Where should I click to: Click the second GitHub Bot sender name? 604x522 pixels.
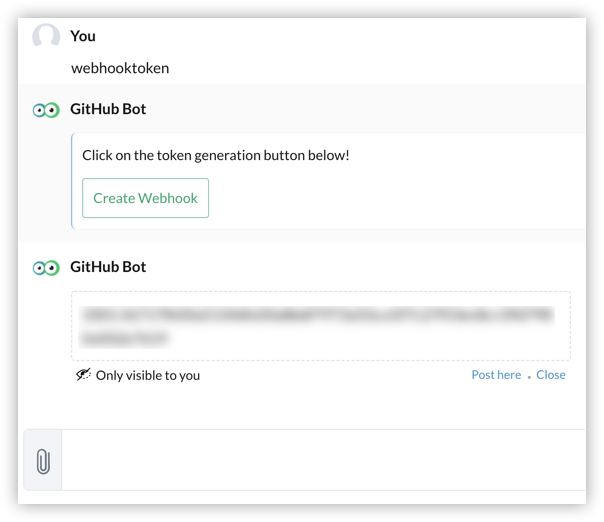[x=108, y=267]
